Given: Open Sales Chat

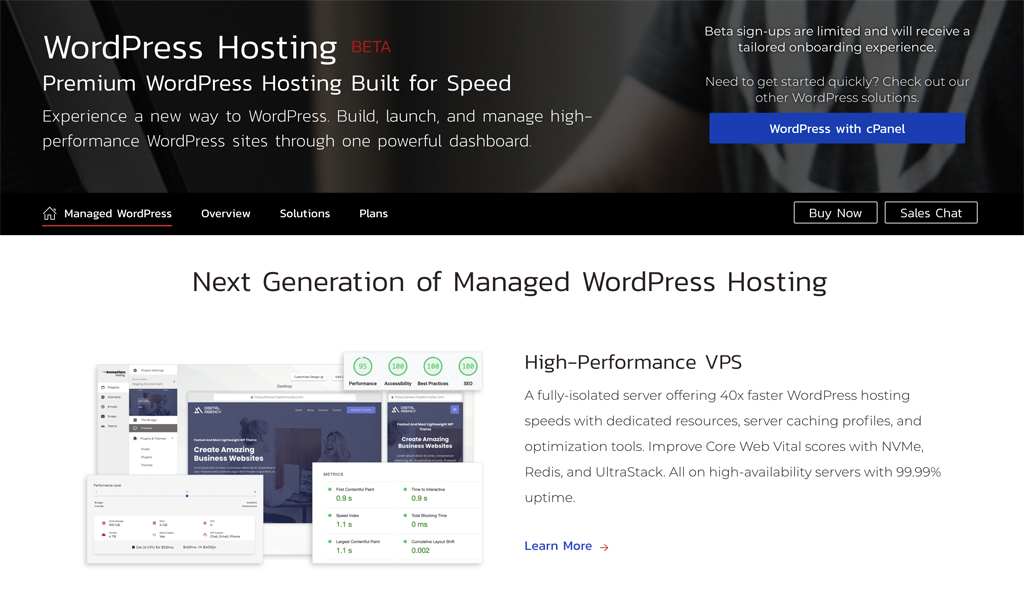Looking at the screenshot, I should (931, 213).
